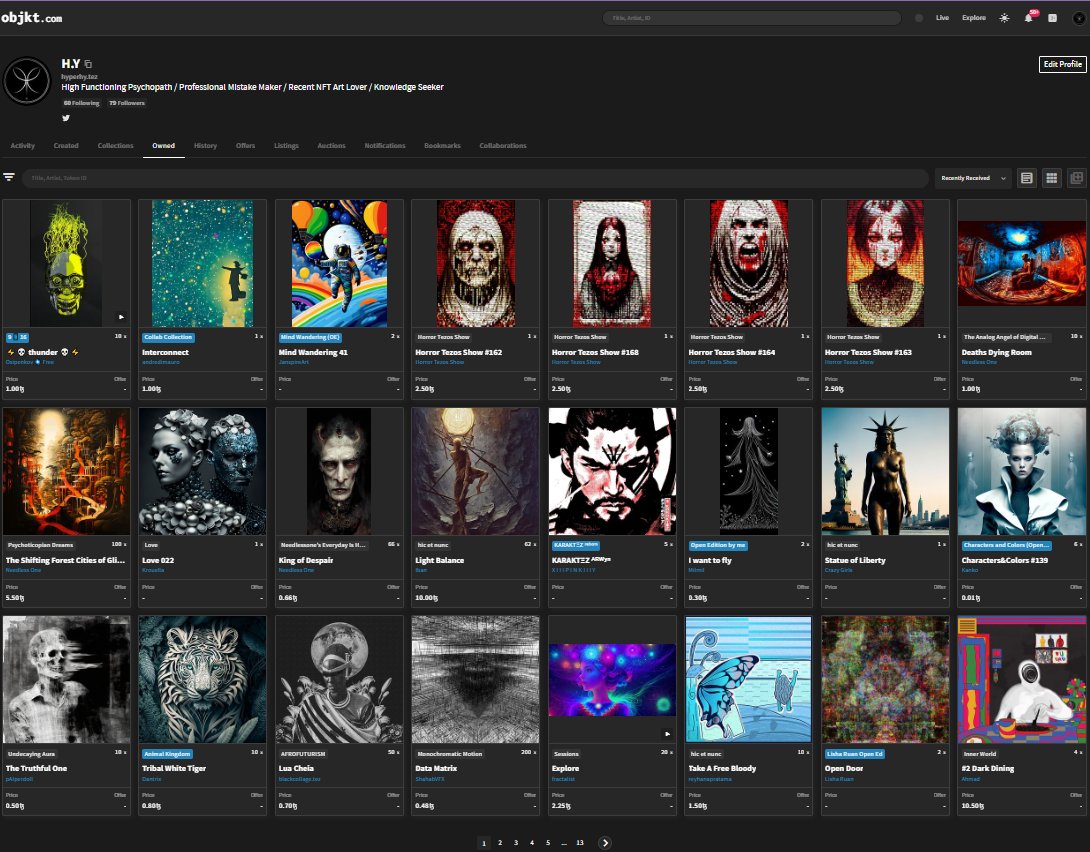Viewport: 1090px width, 852px height.
Task: Open the Light Balance title
Action: click(439, 560)
